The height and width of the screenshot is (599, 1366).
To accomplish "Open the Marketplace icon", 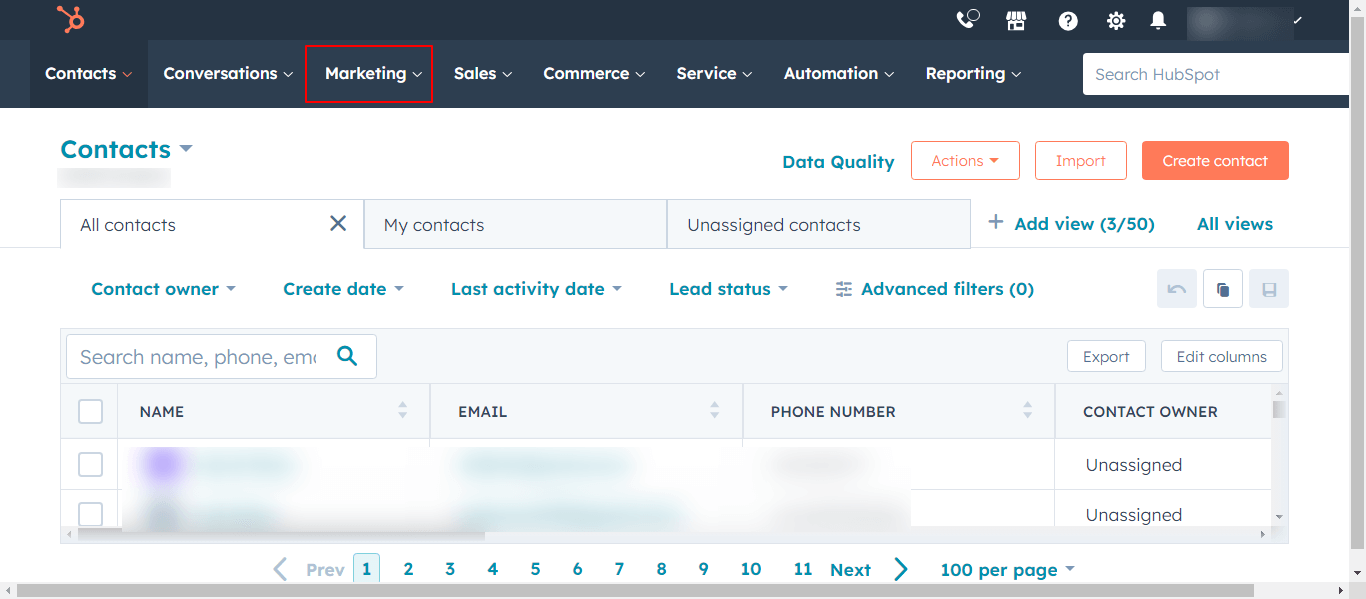I will coord(1016,19).
